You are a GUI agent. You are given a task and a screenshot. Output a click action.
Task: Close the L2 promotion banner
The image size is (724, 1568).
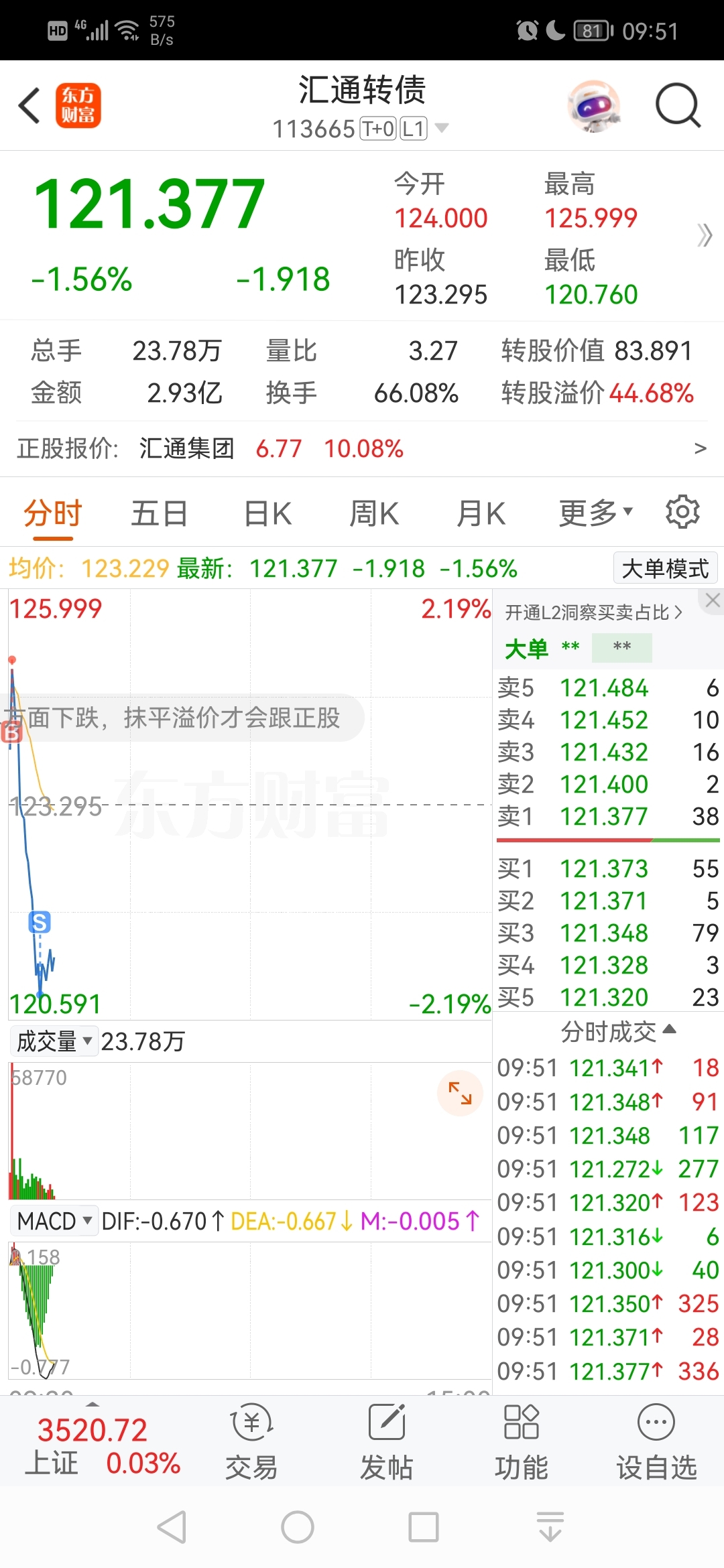coord(712,600)
